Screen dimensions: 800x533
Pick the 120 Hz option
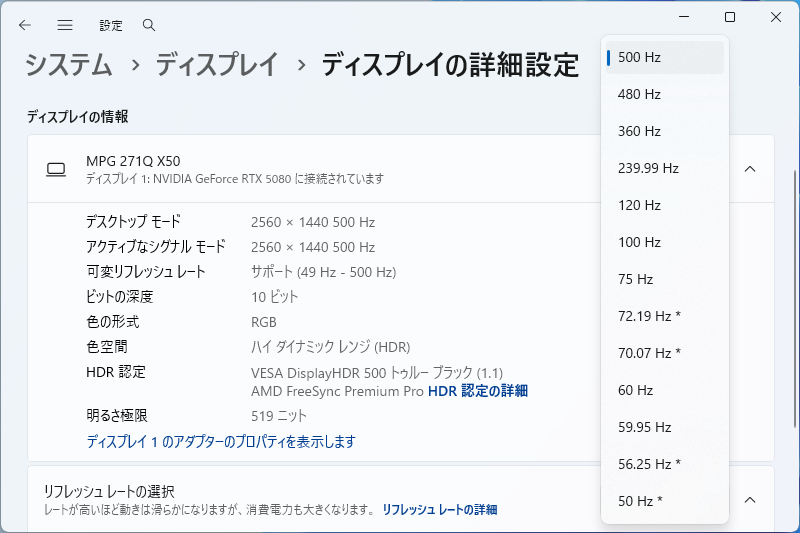pyautogui.click(x=665, y=205)
